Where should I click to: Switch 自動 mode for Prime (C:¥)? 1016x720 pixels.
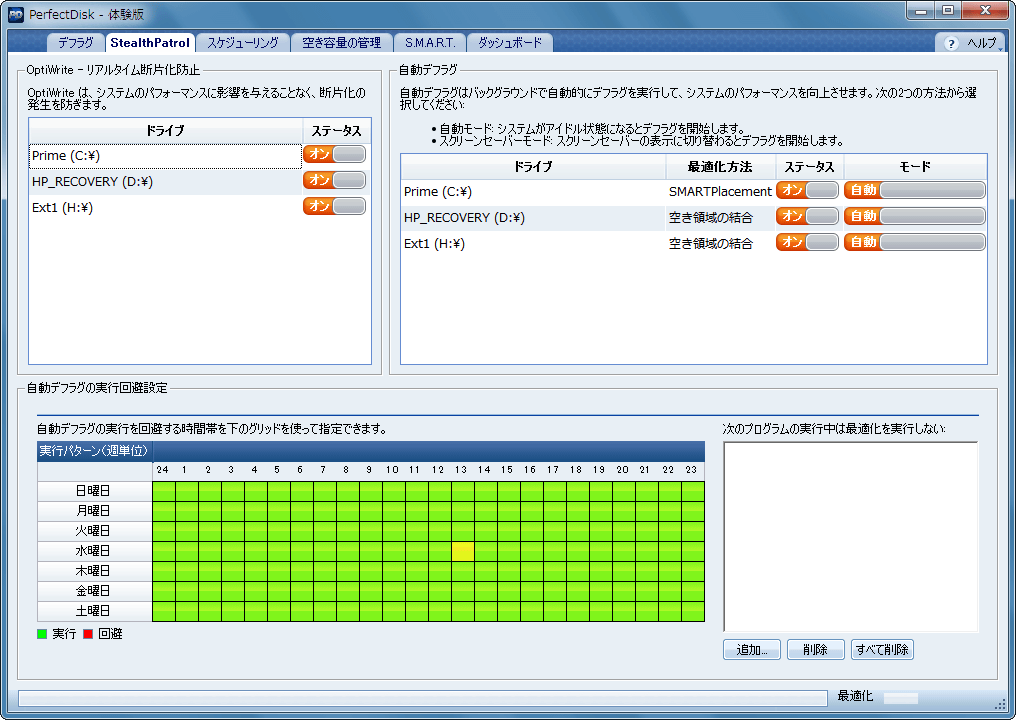coord(915,190)
